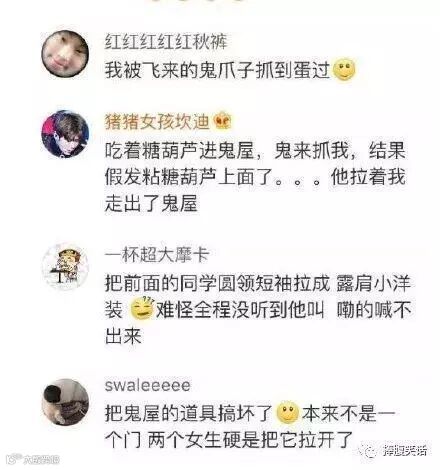Select comment about 糖葫芦进鬼屋
Viewport: 440px width, 470px height.
pyautogui.click(x=255, y=177)
